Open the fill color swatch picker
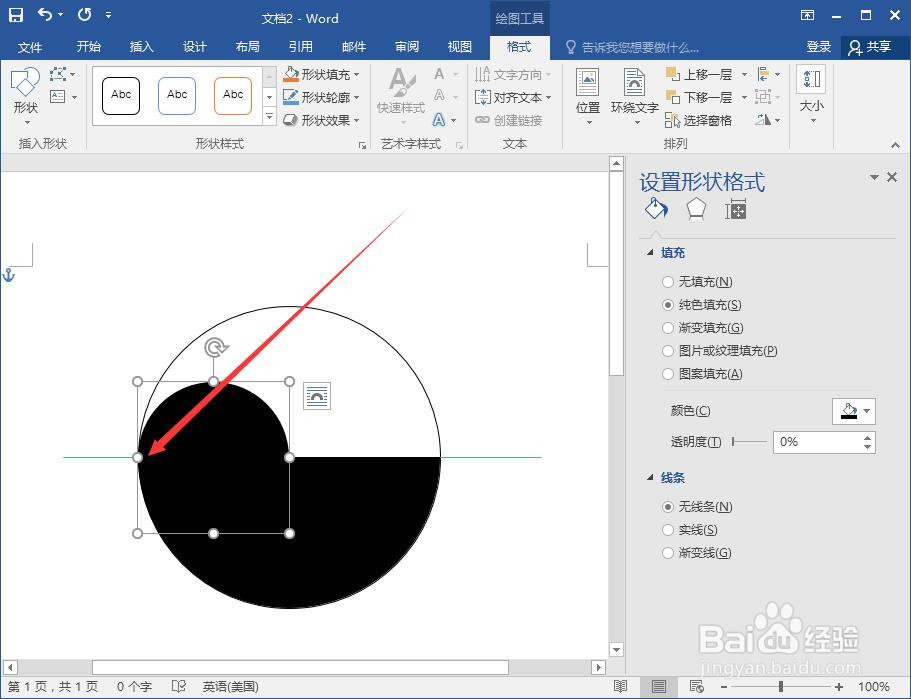This screenshot has width=911, height=699. (x=852, y=411)
